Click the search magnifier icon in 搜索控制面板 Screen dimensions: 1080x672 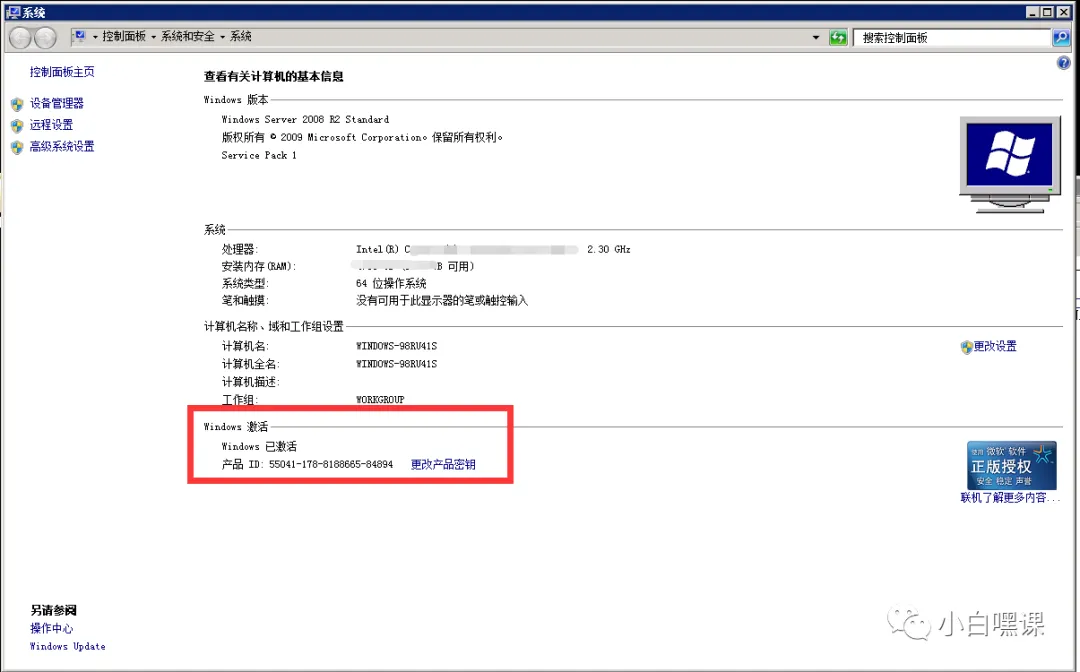point(1062,37)
